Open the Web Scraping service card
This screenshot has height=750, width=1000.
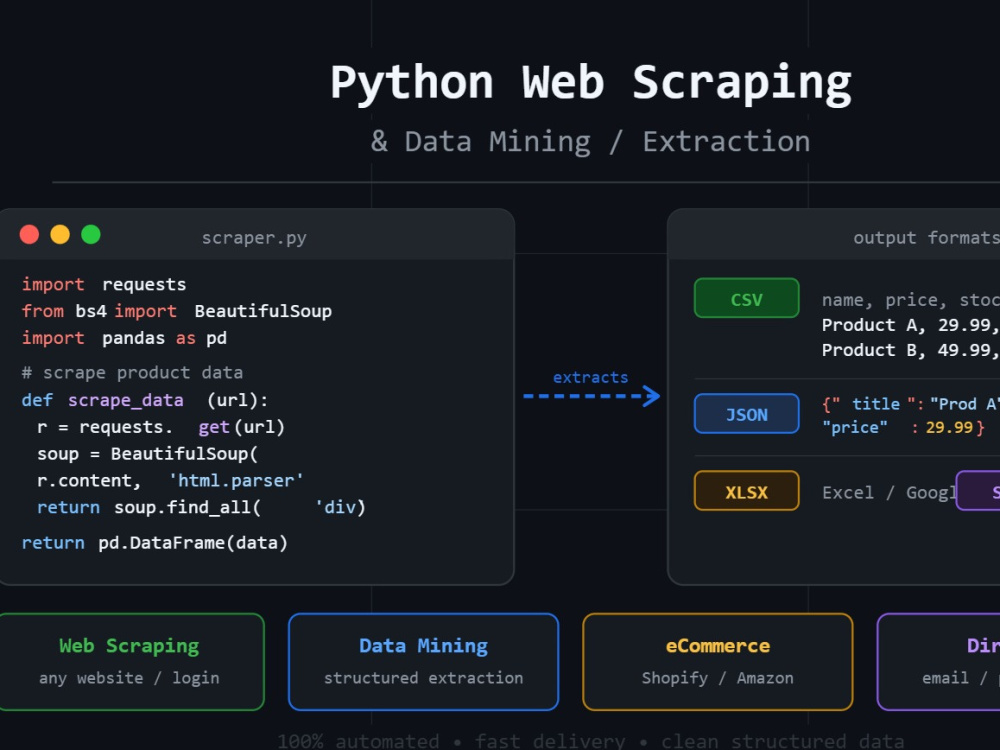(129, 662)
